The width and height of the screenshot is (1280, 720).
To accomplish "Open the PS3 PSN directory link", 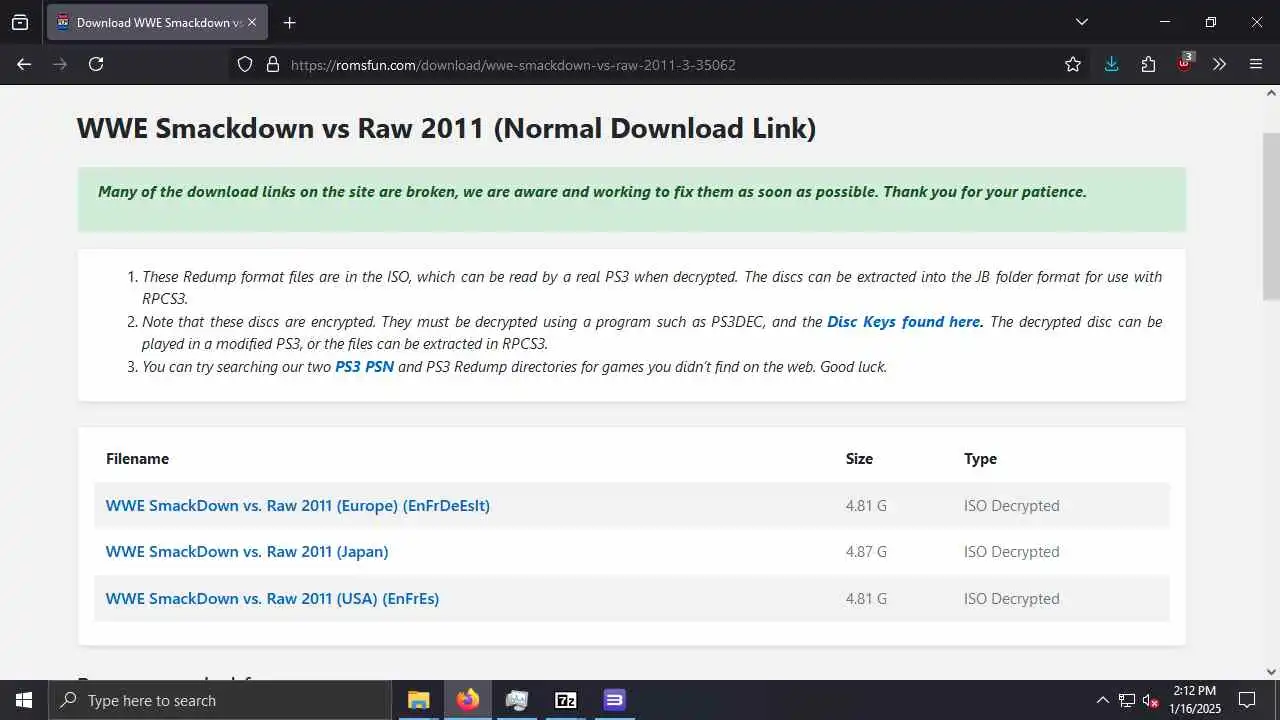I will pos(364,367).
